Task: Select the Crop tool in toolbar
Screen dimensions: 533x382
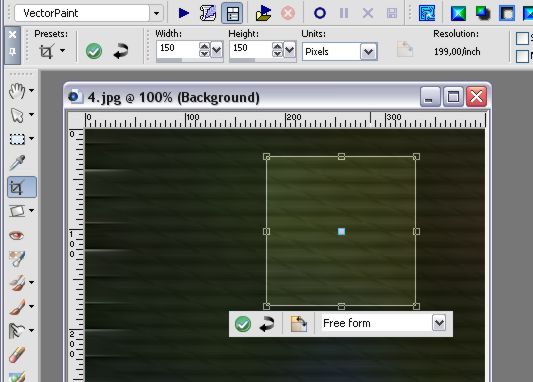Action: pos(22,187)
